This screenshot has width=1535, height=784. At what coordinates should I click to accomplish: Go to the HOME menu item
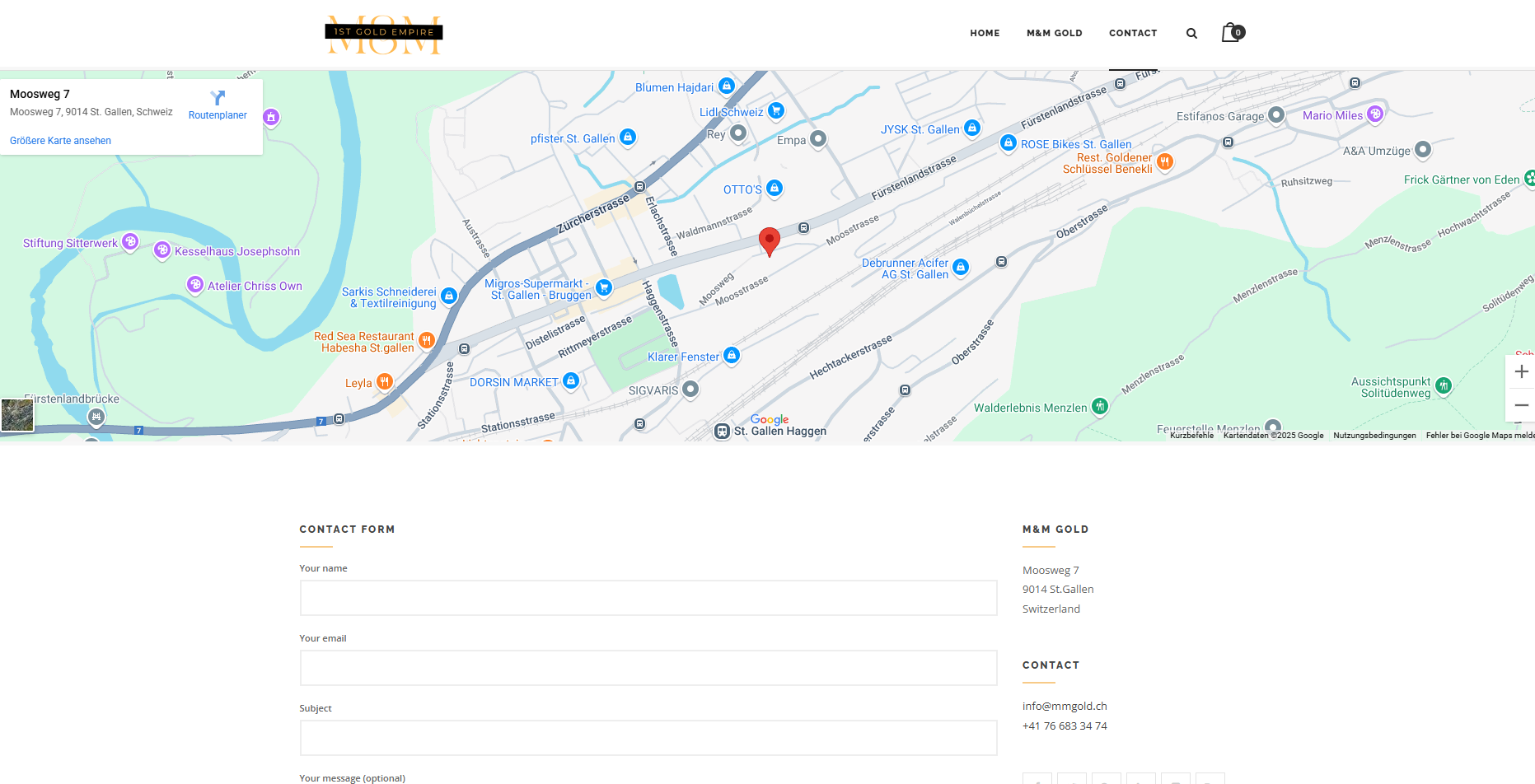(985, 34)
